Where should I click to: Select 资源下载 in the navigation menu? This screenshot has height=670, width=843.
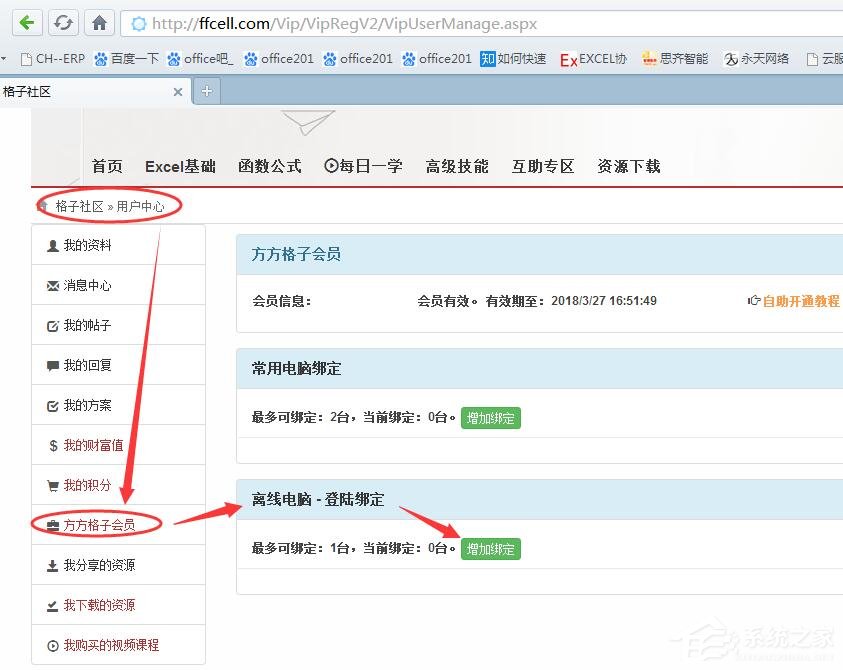(629, 166)
